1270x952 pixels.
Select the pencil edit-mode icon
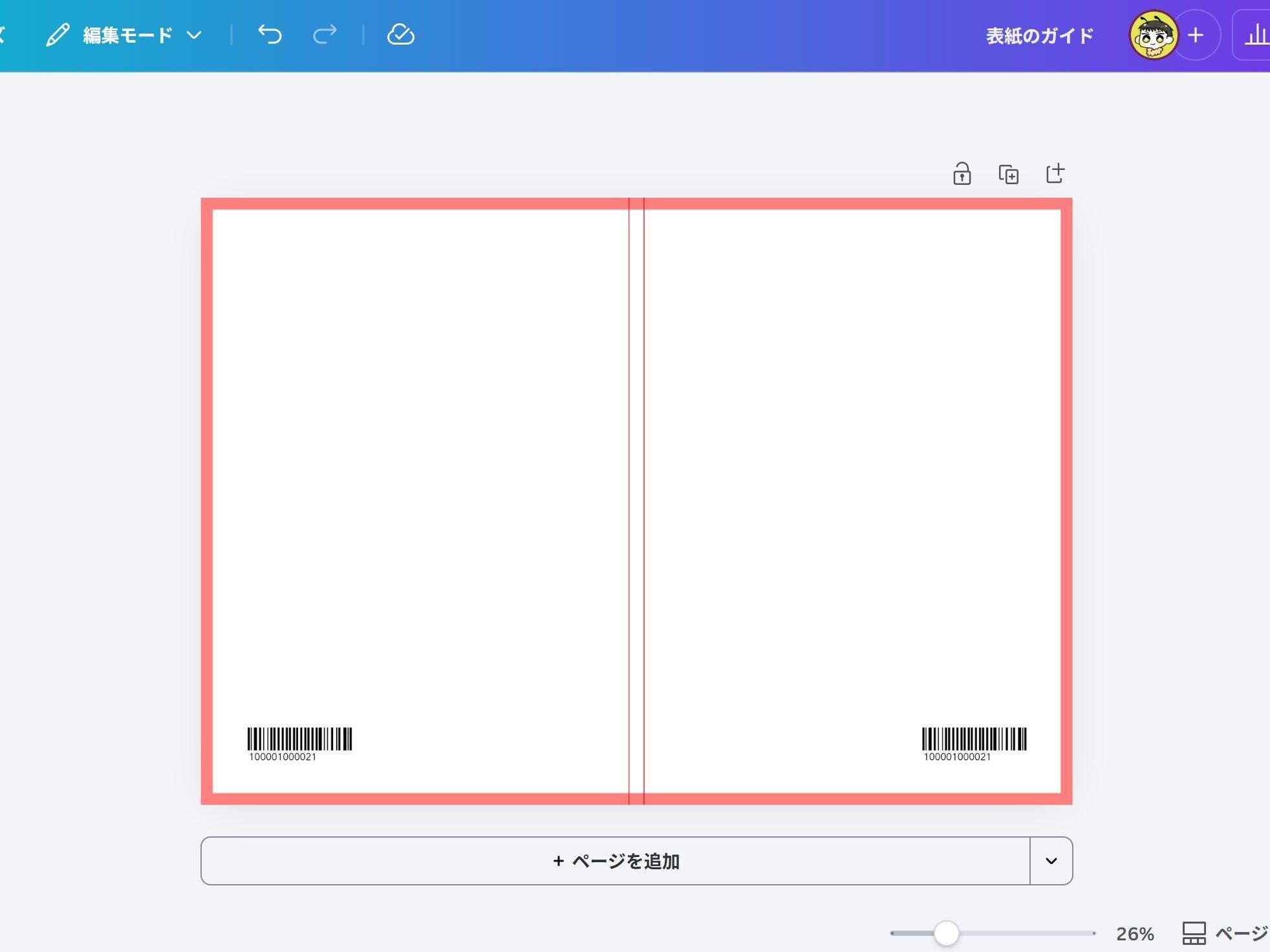click(58, 35)
